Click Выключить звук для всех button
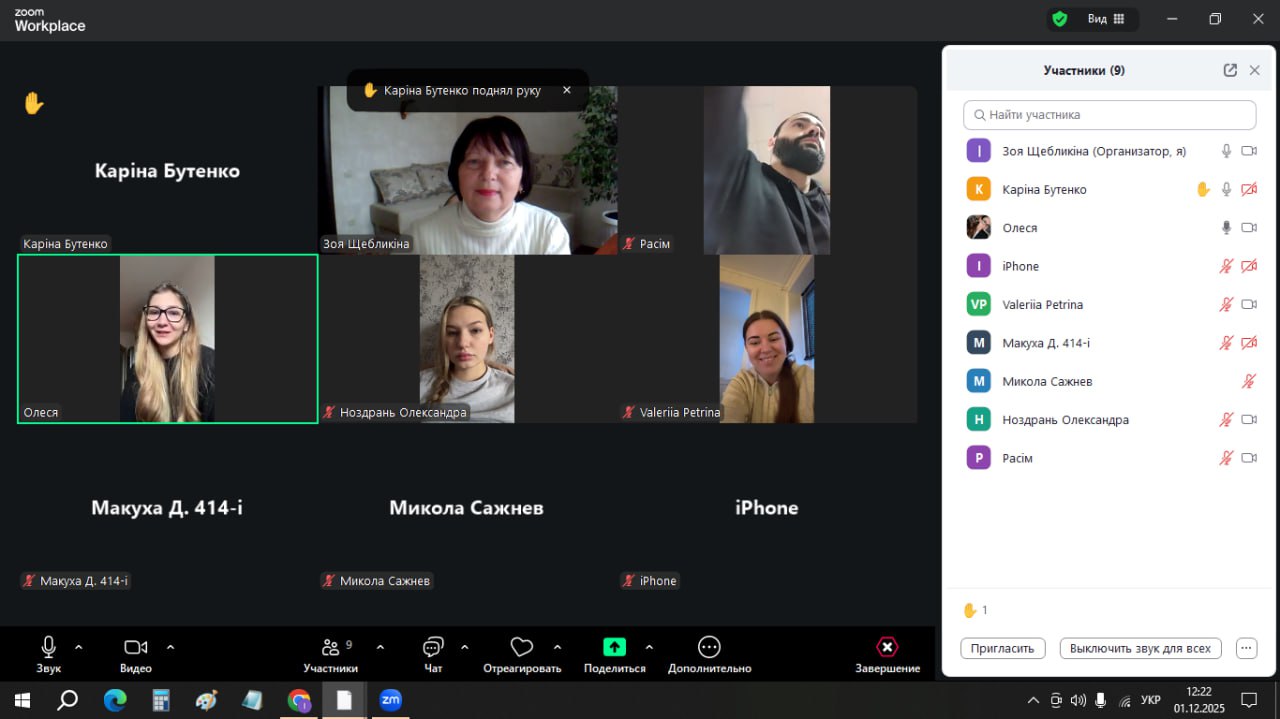 tap(1140, 648)
